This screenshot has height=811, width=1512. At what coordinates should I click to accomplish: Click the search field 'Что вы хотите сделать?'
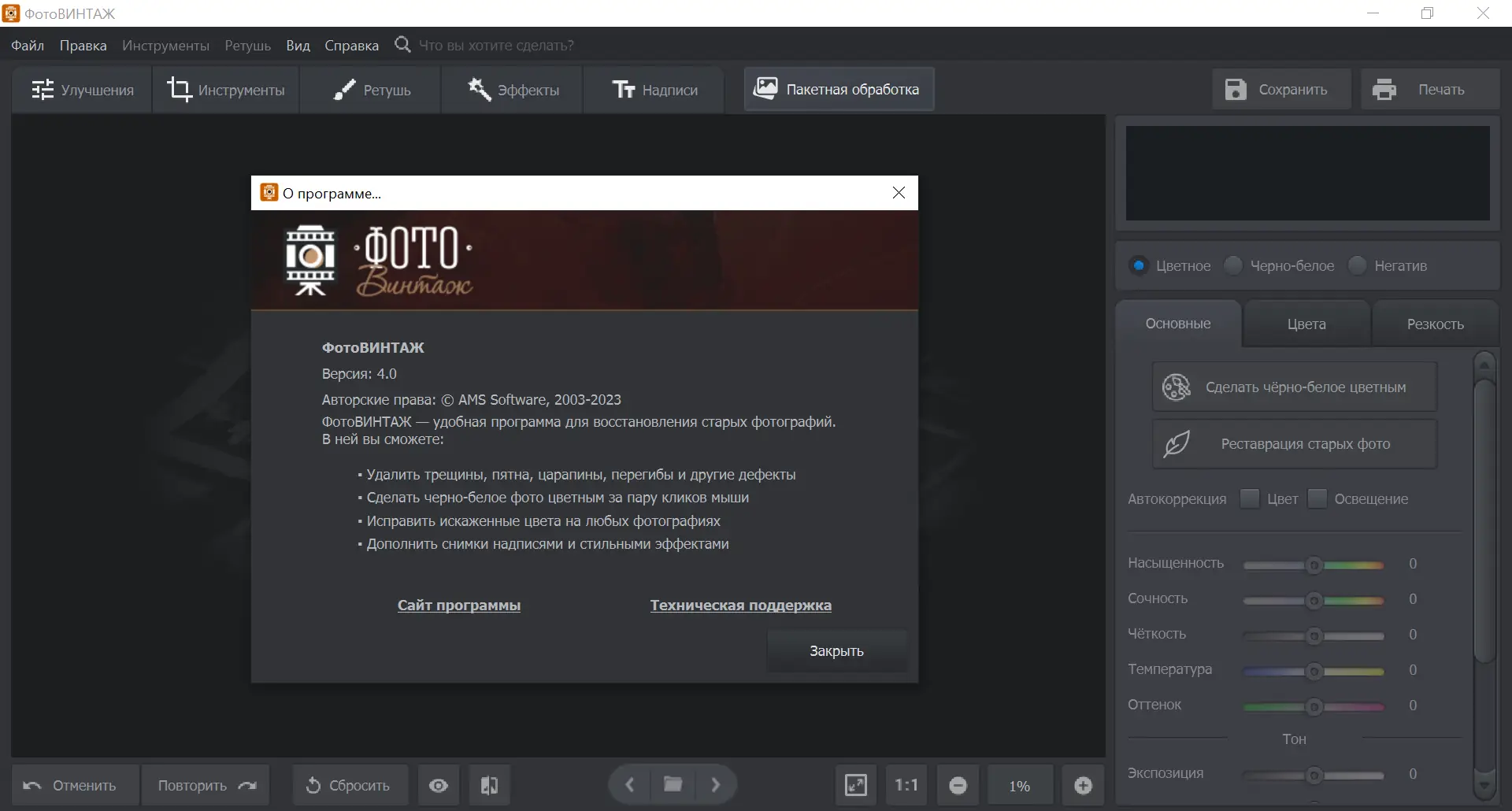(x=496, y=45)
